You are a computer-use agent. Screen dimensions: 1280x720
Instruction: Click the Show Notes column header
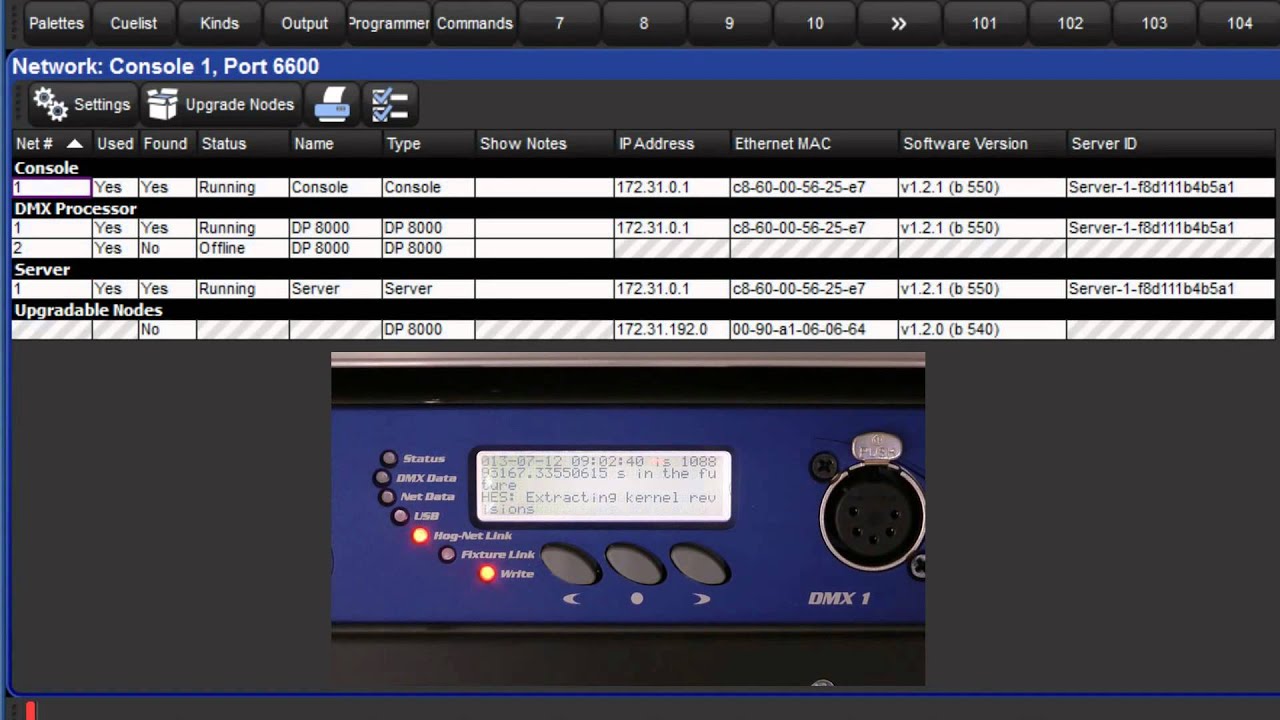[544, 144]
